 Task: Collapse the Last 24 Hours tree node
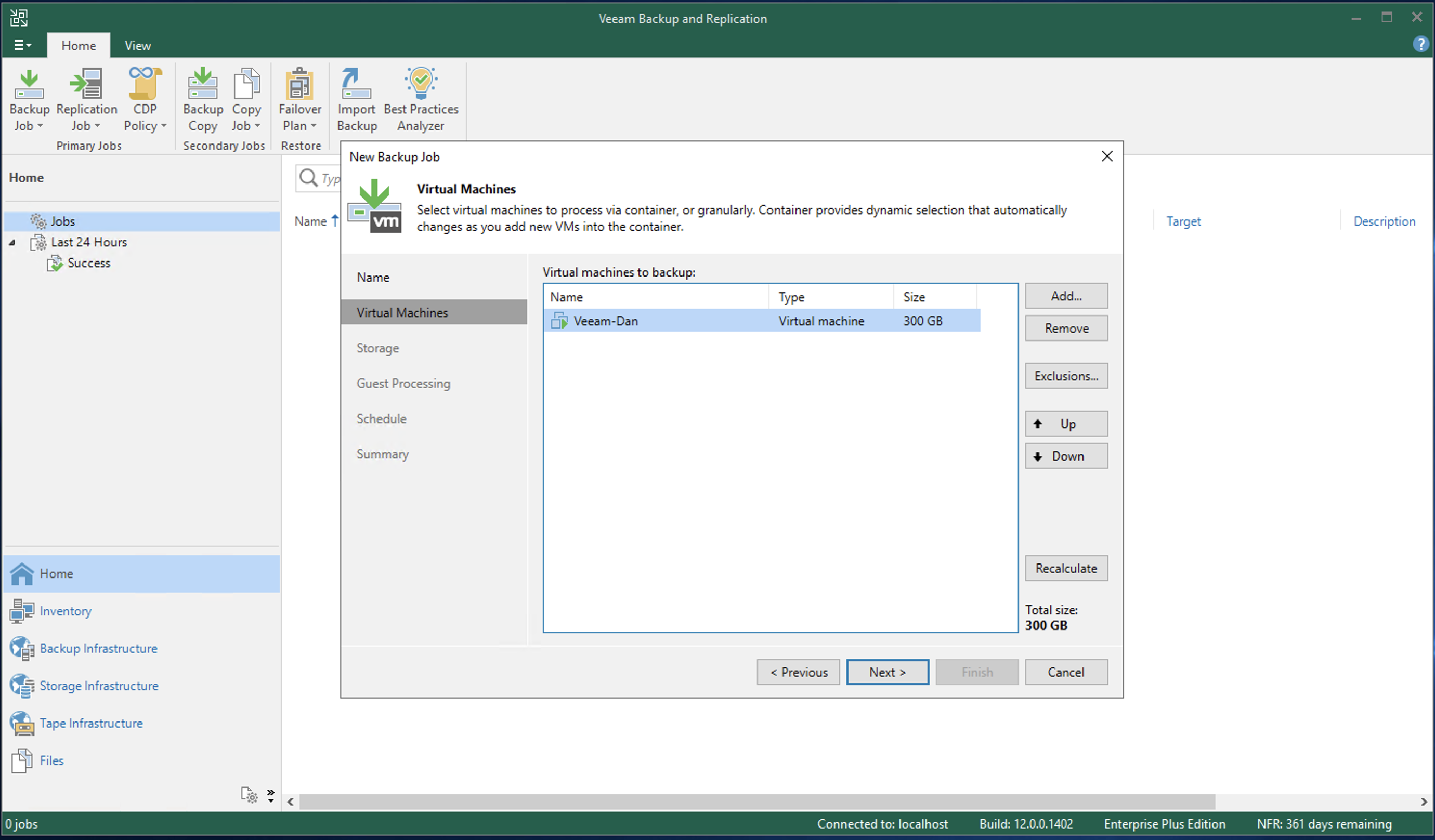[12, 243]
